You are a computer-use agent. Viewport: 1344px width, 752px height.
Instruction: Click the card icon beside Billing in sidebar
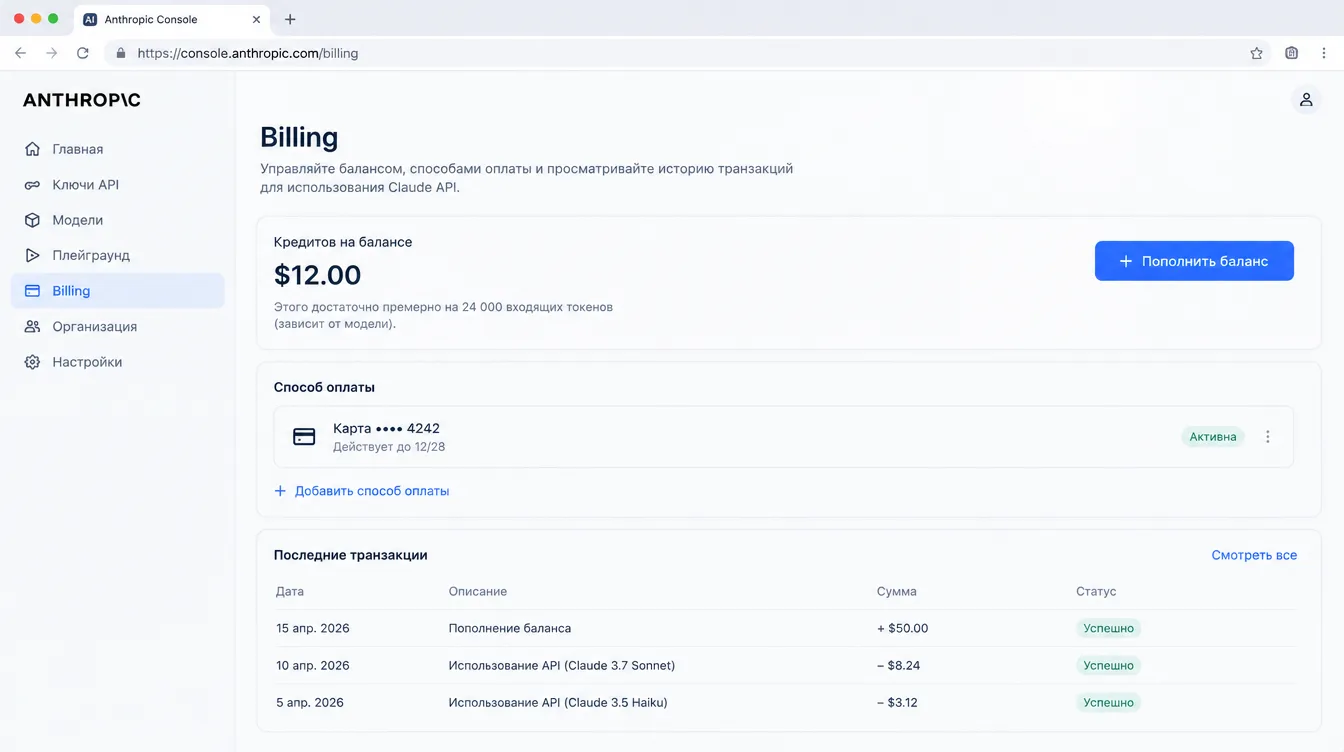(32, 291)
